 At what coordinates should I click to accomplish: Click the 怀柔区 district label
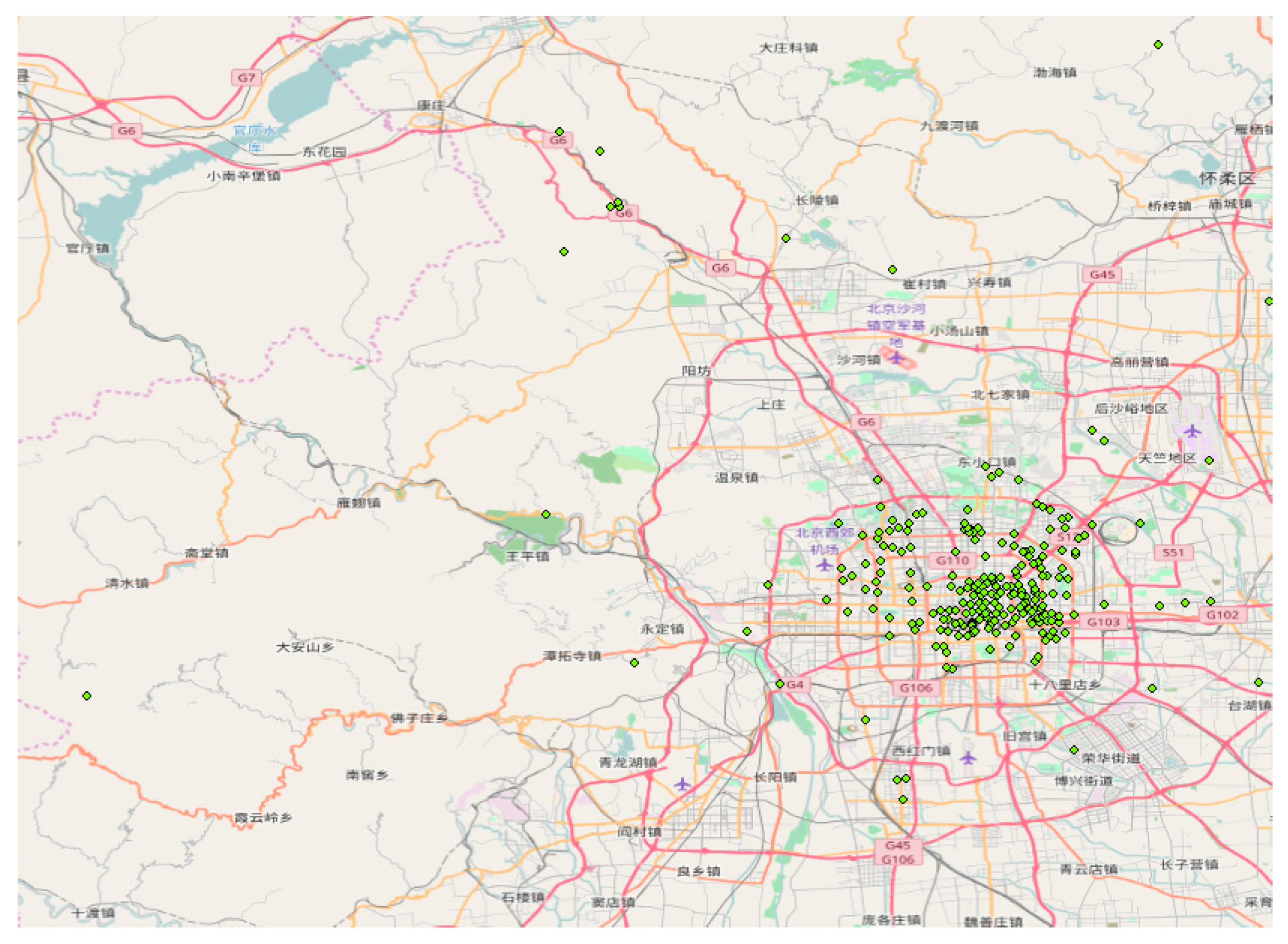pos(1226,178)
